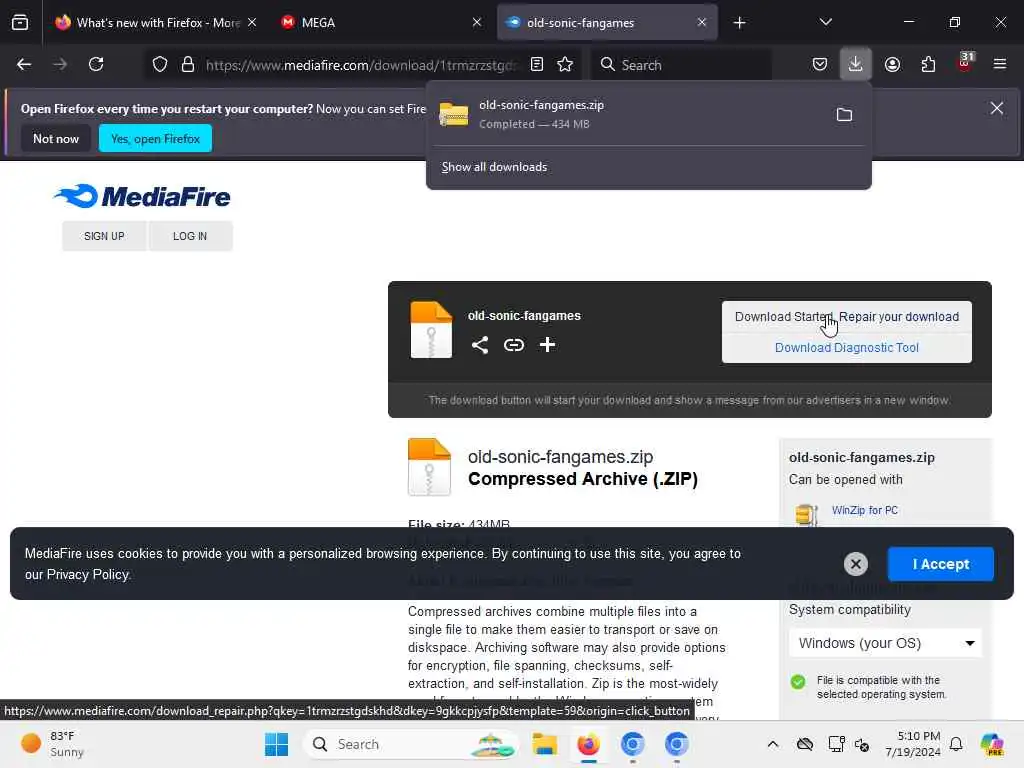
Task: Close the MEGA tab
Action: pyautogui.click(x=477, y=22)
